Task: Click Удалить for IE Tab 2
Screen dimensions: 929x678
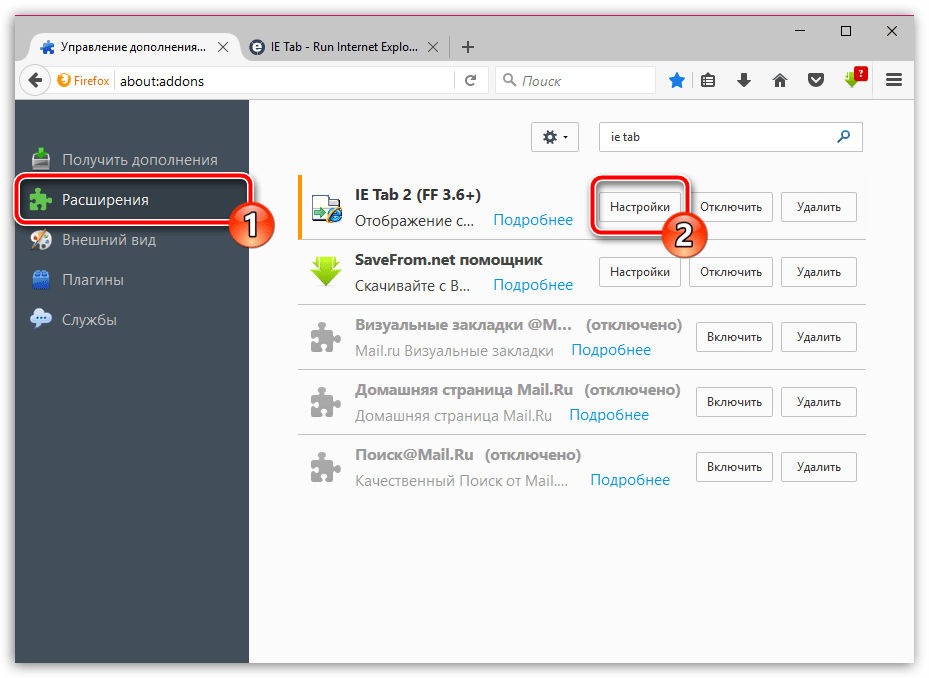Action: click(819, 207)
